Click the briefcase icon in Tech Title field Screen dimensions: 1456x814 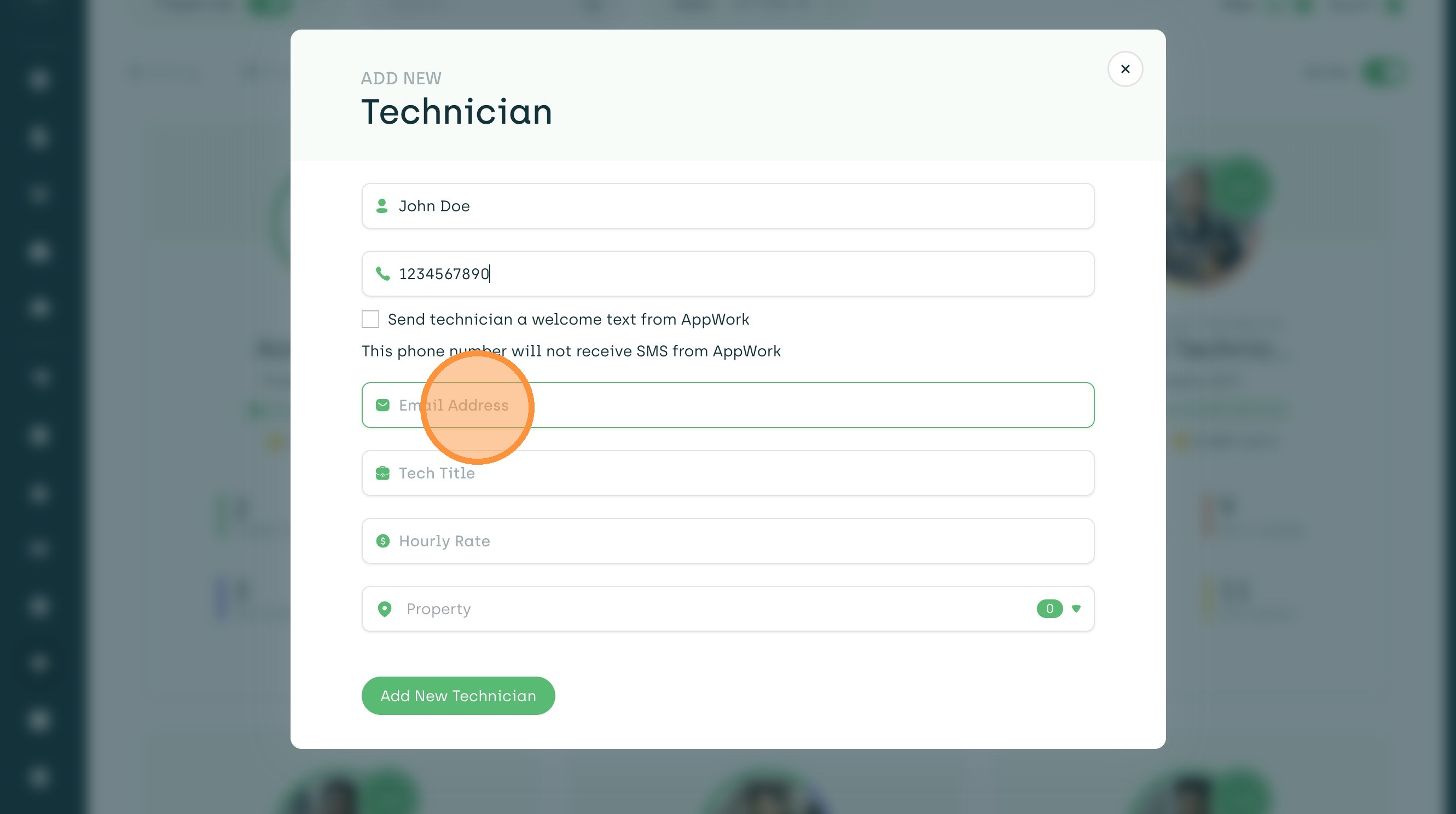click(x=382, y=473)
